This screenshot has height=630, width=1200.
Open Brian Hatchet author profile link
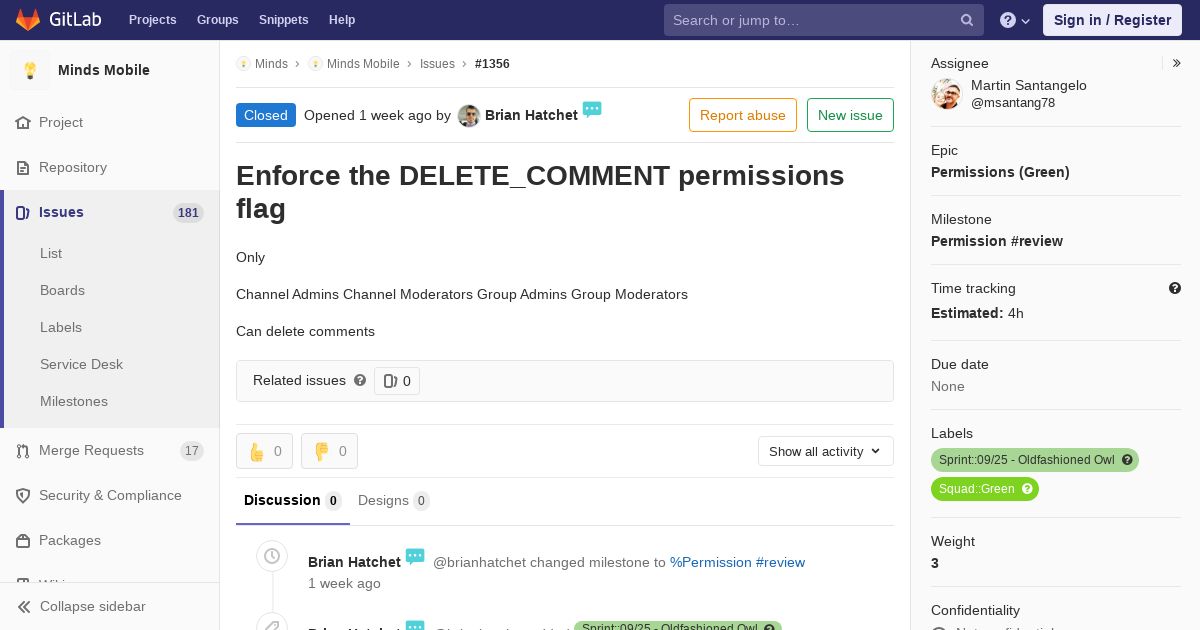pyautogui.click(x=531, y=115)
